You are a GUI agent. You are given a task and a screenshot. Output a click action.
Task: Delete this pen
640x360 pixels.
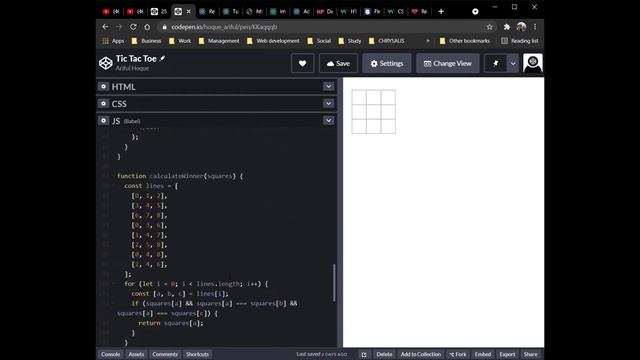[x=384, y=354]
